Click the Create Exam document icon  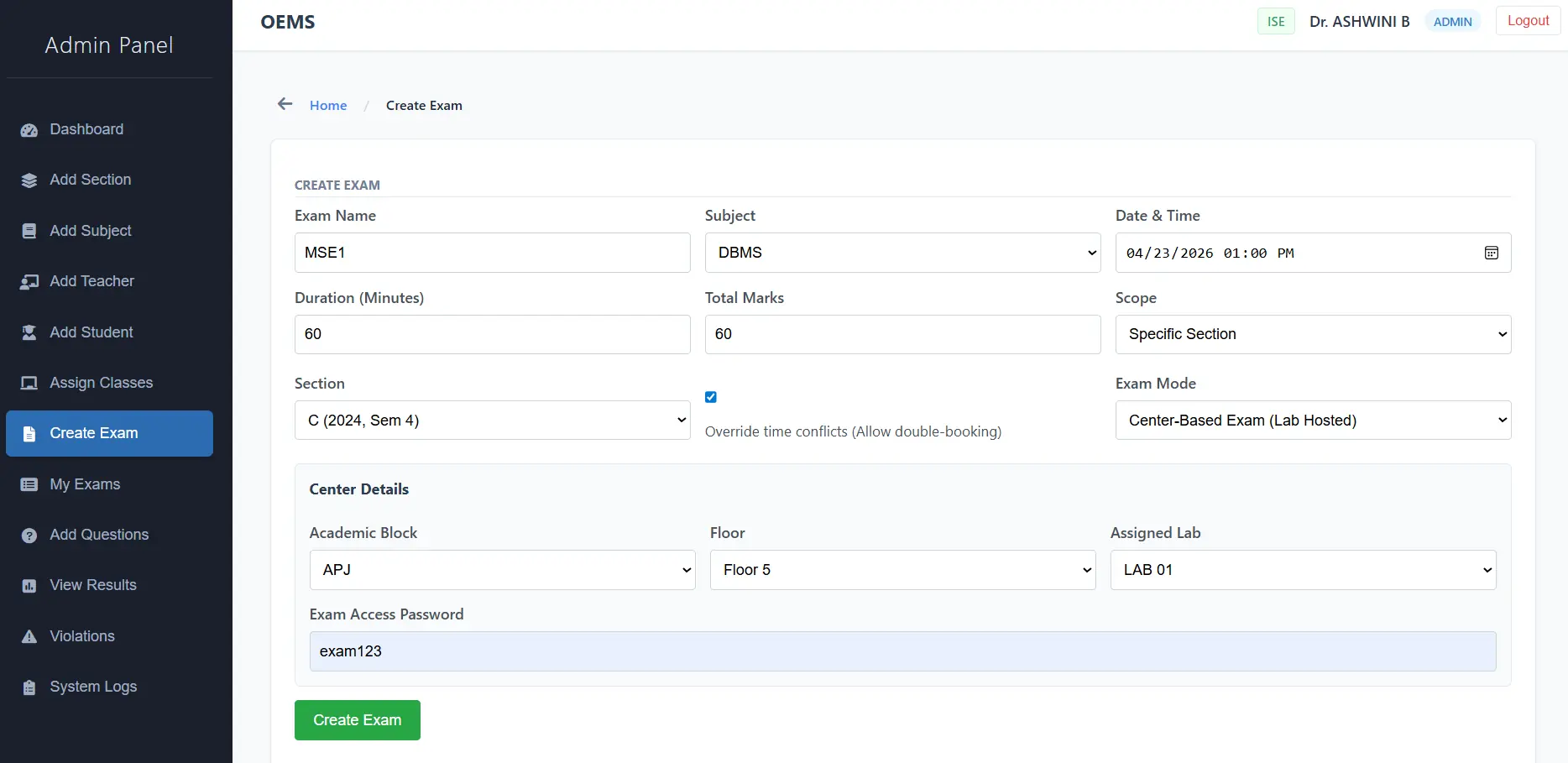[29, 434]
